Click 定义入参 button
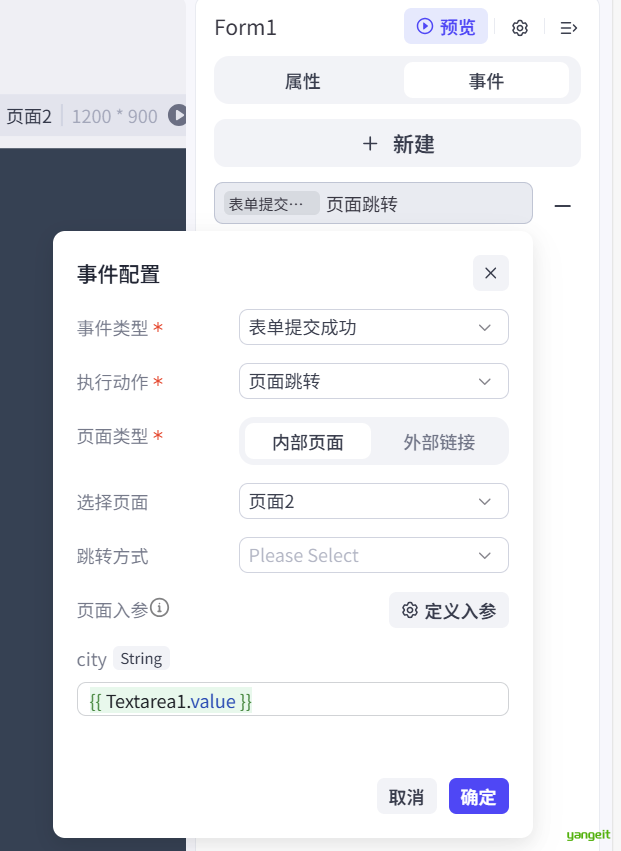The width and height of the screenshot is (621, 851). 449,610
